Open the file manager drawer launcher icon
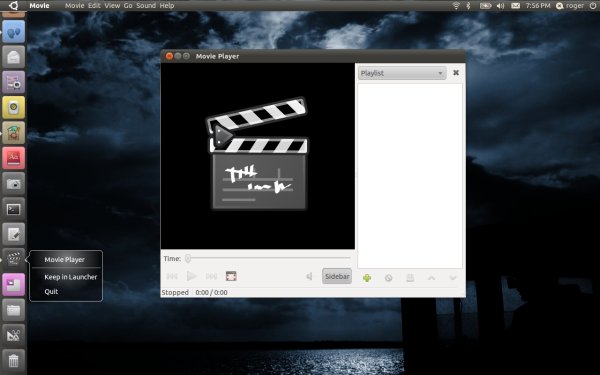This screenshot has width=600, height=375. (14, 310)
